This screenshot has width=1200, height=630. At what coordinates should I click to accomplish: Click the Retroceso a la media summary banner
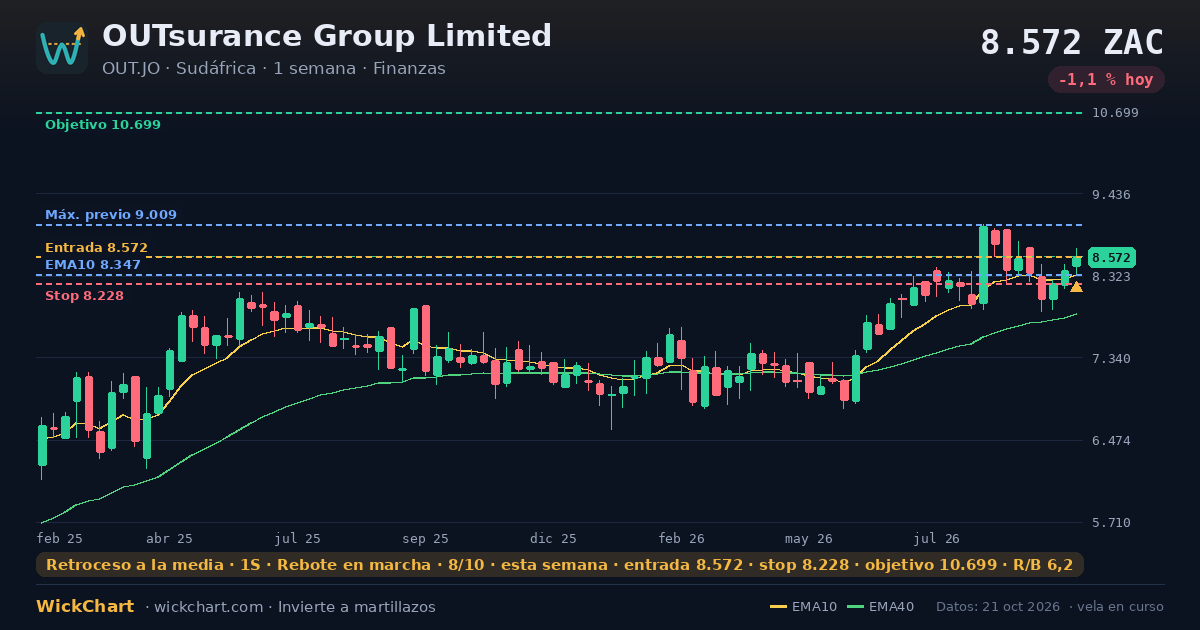[560, 565]
